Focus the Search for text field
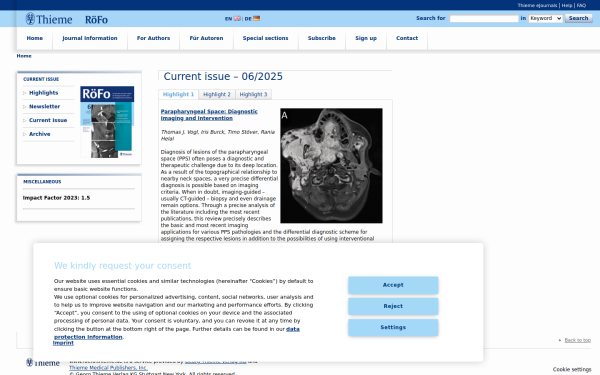The width and height of the screenshot is (600, 375). [x=484, y=18]
